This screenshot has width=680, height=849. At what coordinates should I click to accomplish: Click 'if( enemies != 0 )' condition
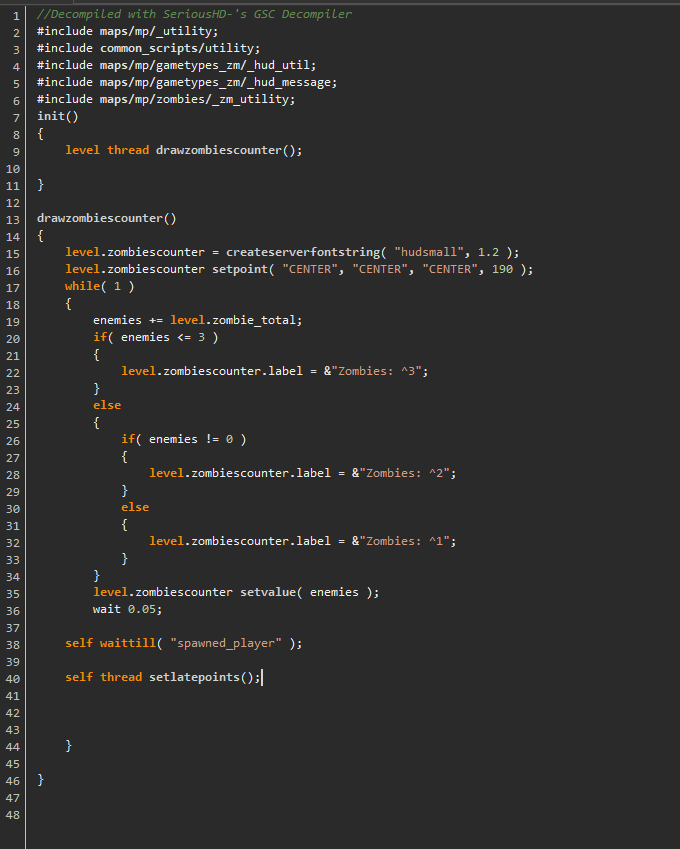coord(184,439)
